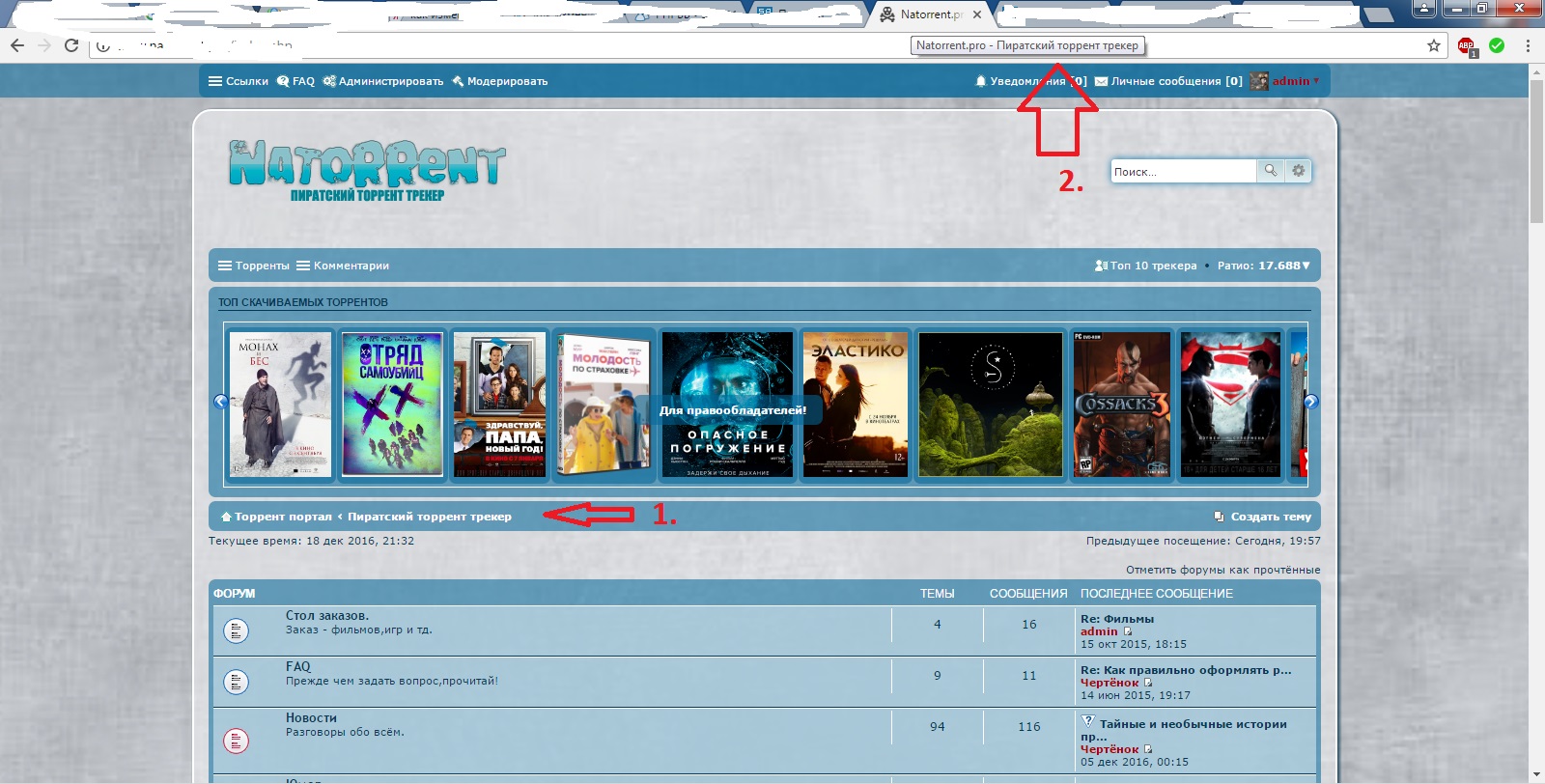
Task: Open the Комментарии section
Action: (343, 266)
